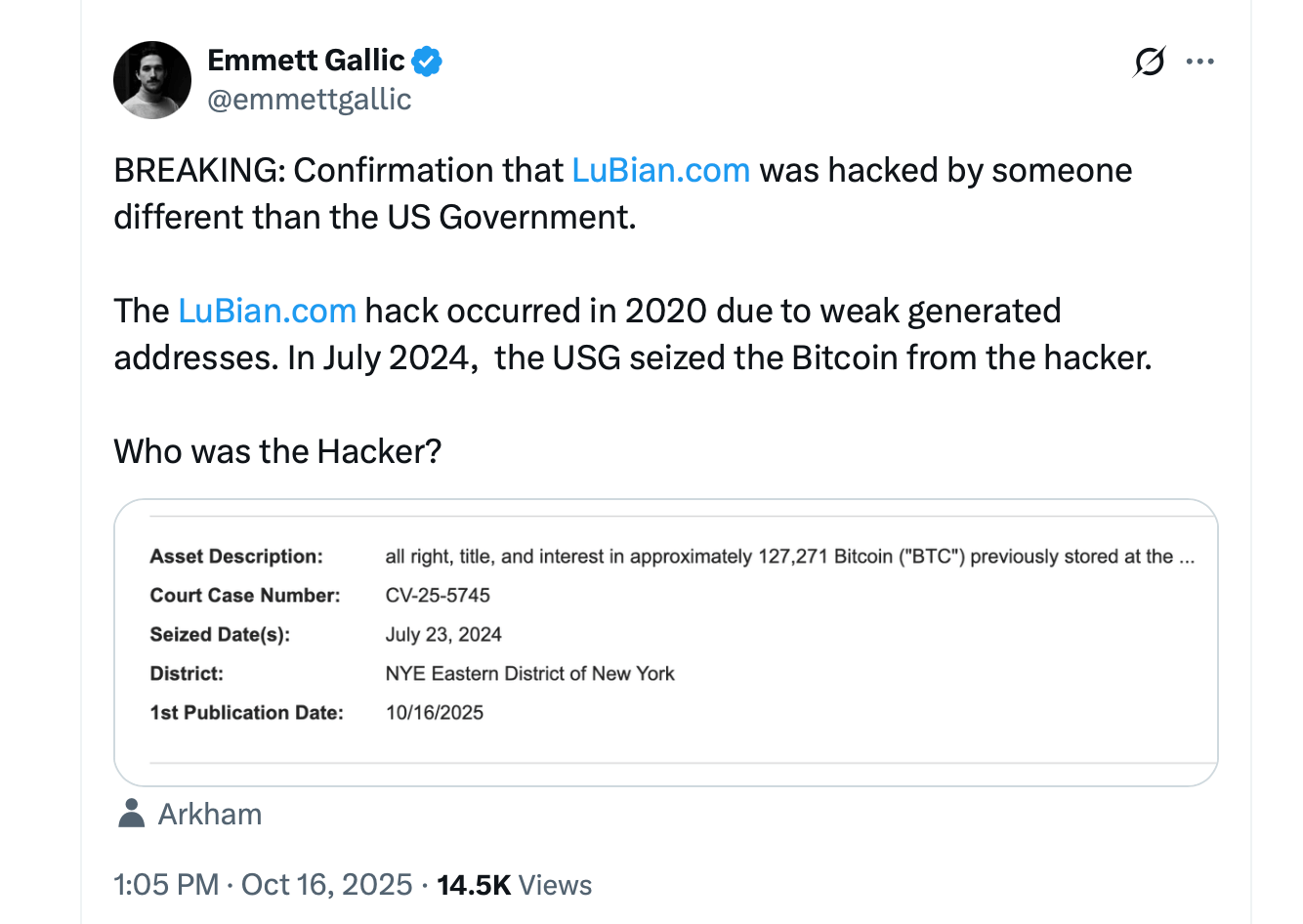Click the 14.5K Views count
The image size is (1303, 924).
coord(514,885)
